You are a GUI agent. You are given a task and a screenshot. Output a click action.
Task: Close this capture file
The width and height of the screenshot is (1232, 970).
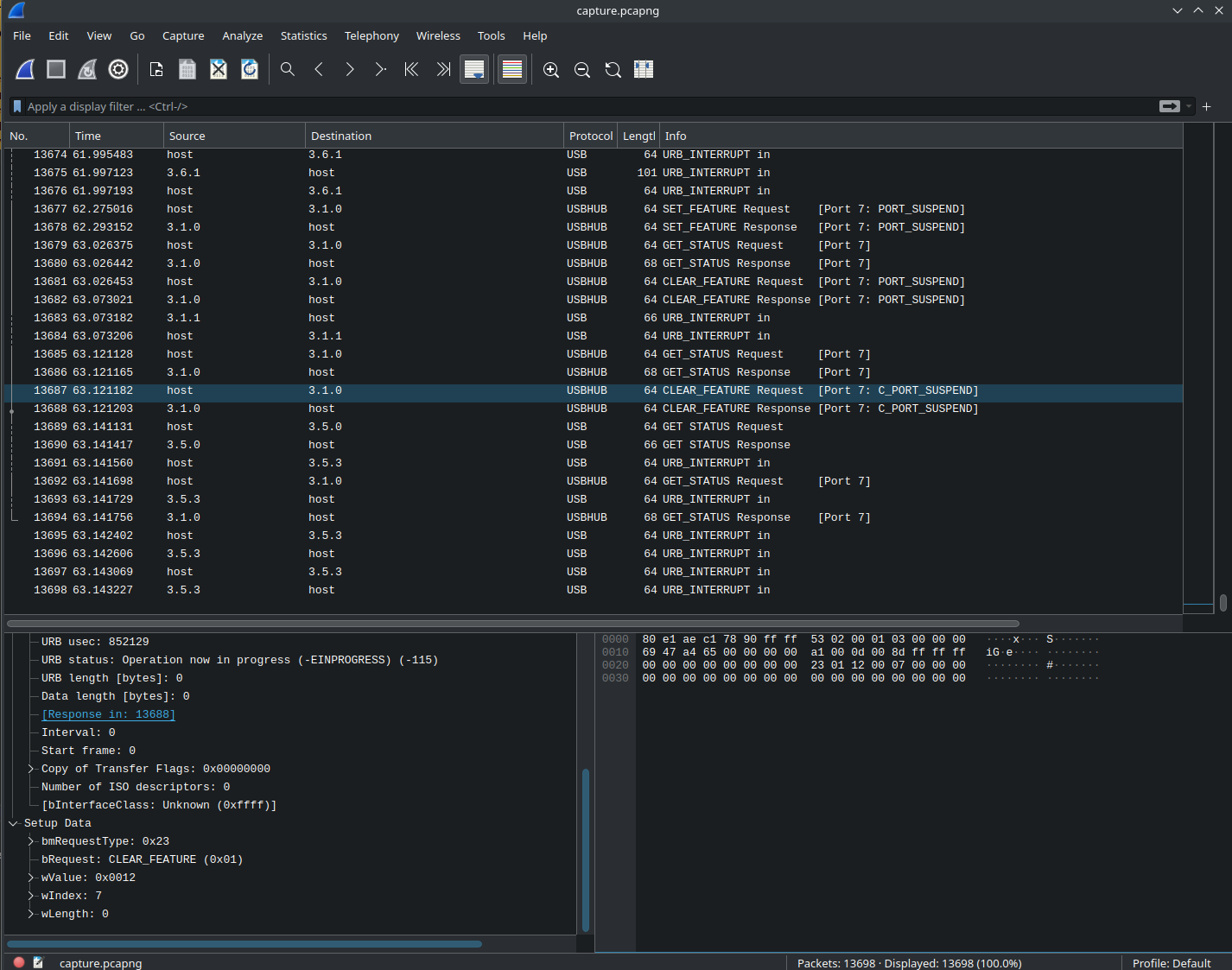[219, 69]
